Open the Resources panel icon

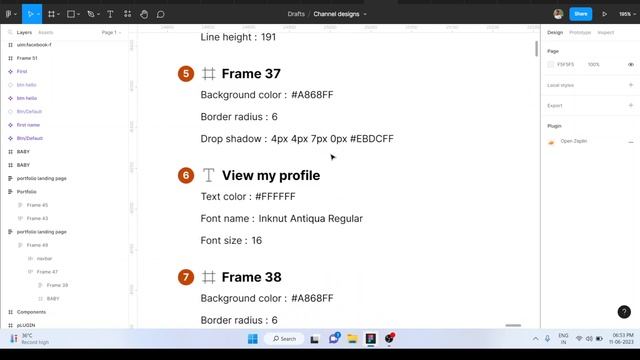(x=127, y=14)
